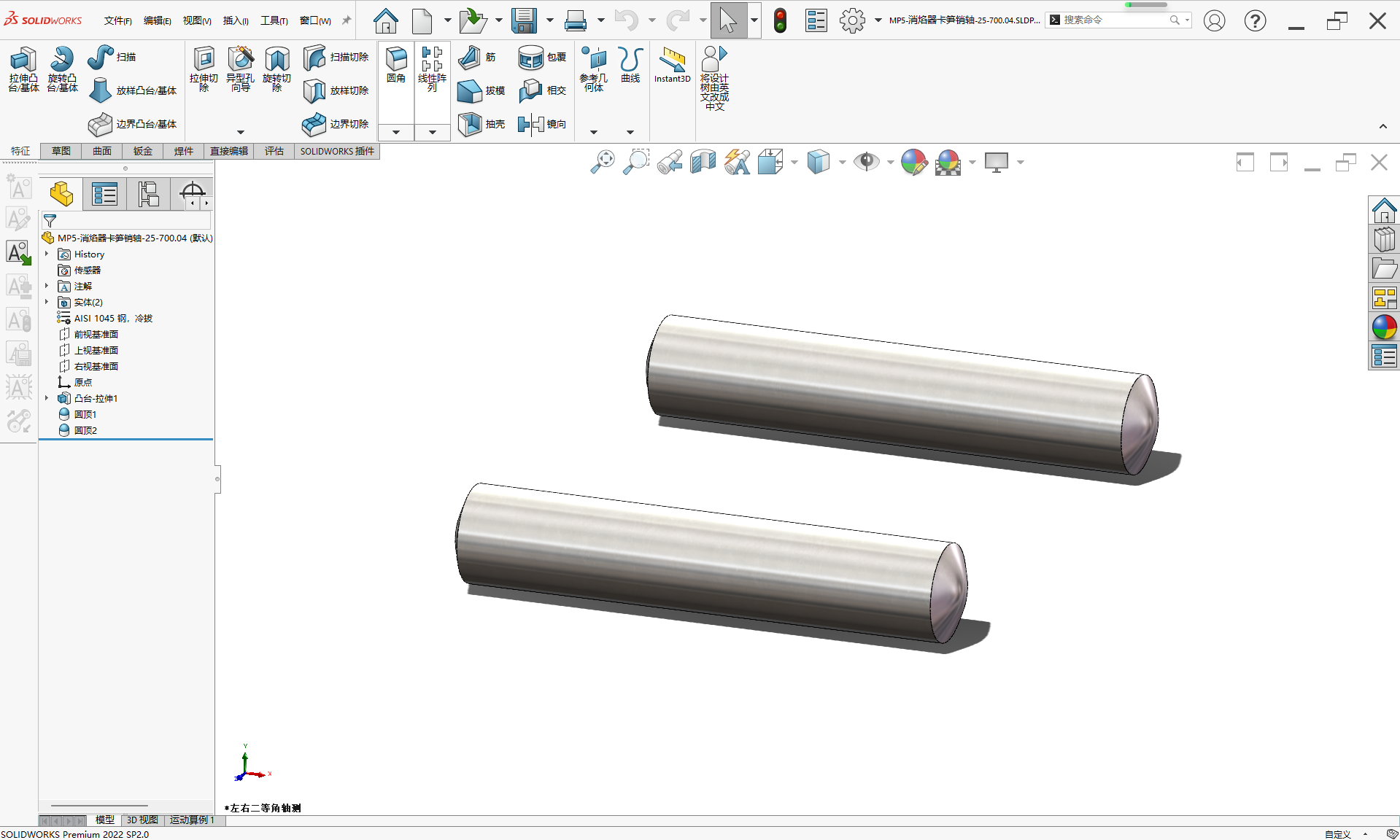Open the Apply Scene color tool

point(948,162)
